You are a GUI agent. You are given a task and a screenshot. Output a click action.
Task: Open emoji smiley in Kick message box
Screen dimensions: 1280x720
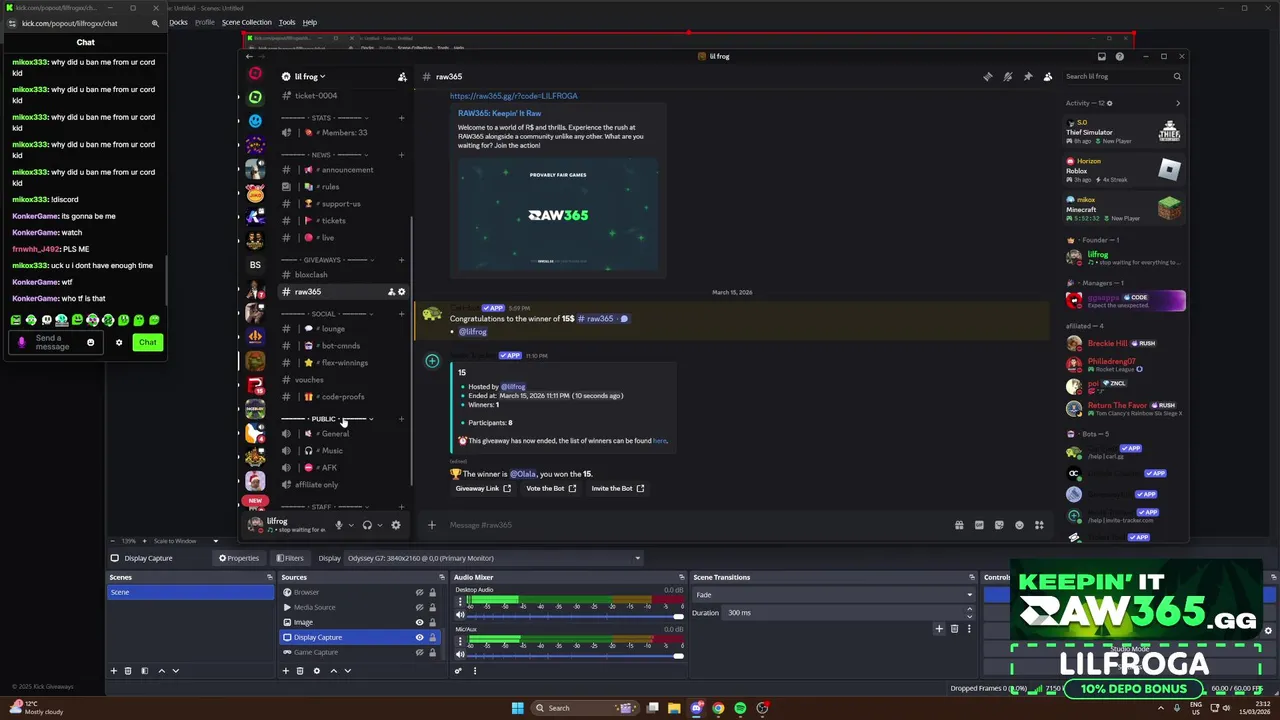click(x=90, y=343)
